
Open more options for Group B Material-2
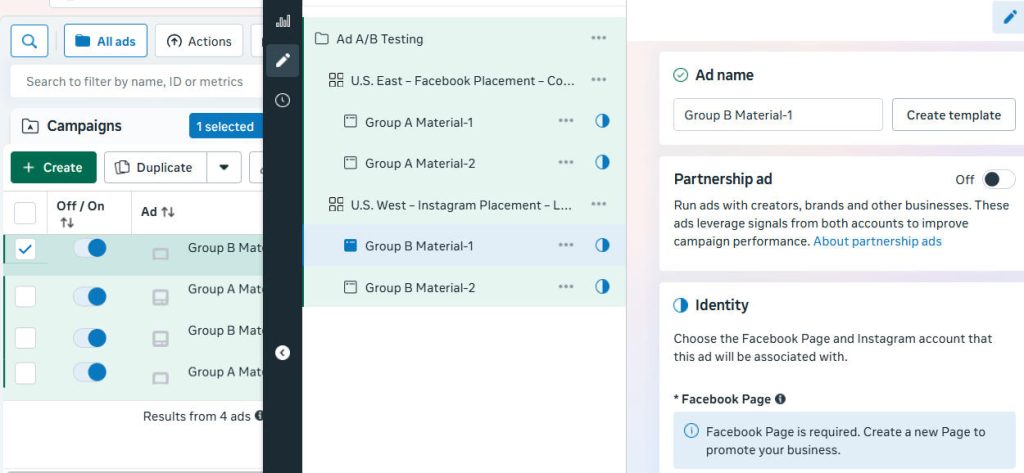click(x=566, y=287)
